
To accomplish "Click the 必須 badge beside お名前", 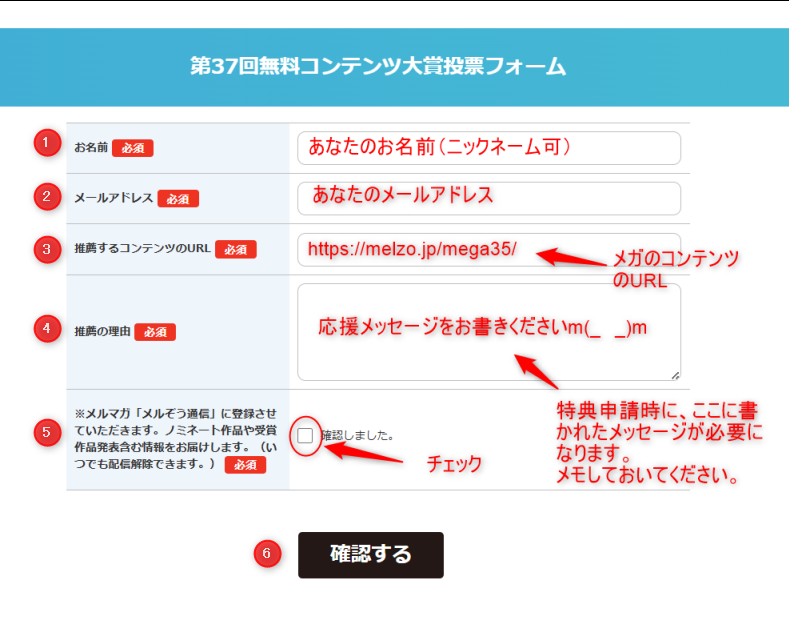I will click(x=132, y=147).
